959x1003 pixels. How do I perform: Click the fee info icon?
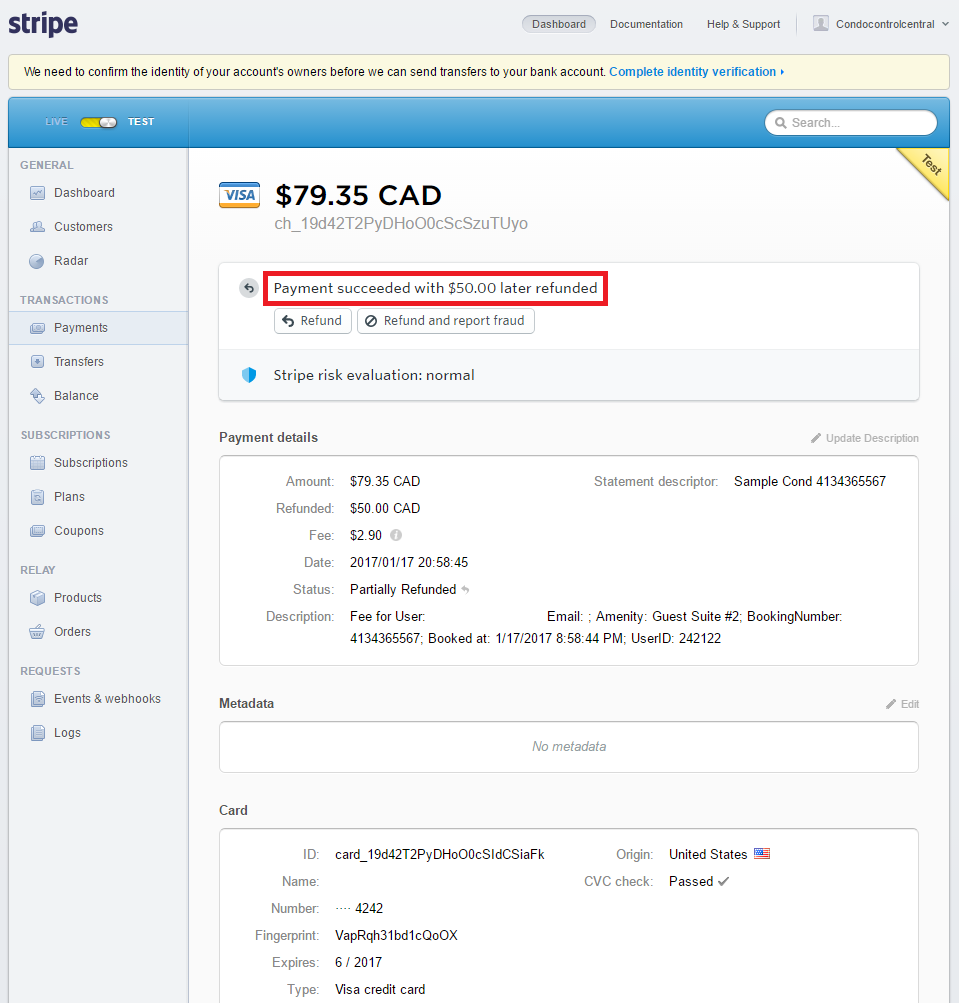pos(396,535)
